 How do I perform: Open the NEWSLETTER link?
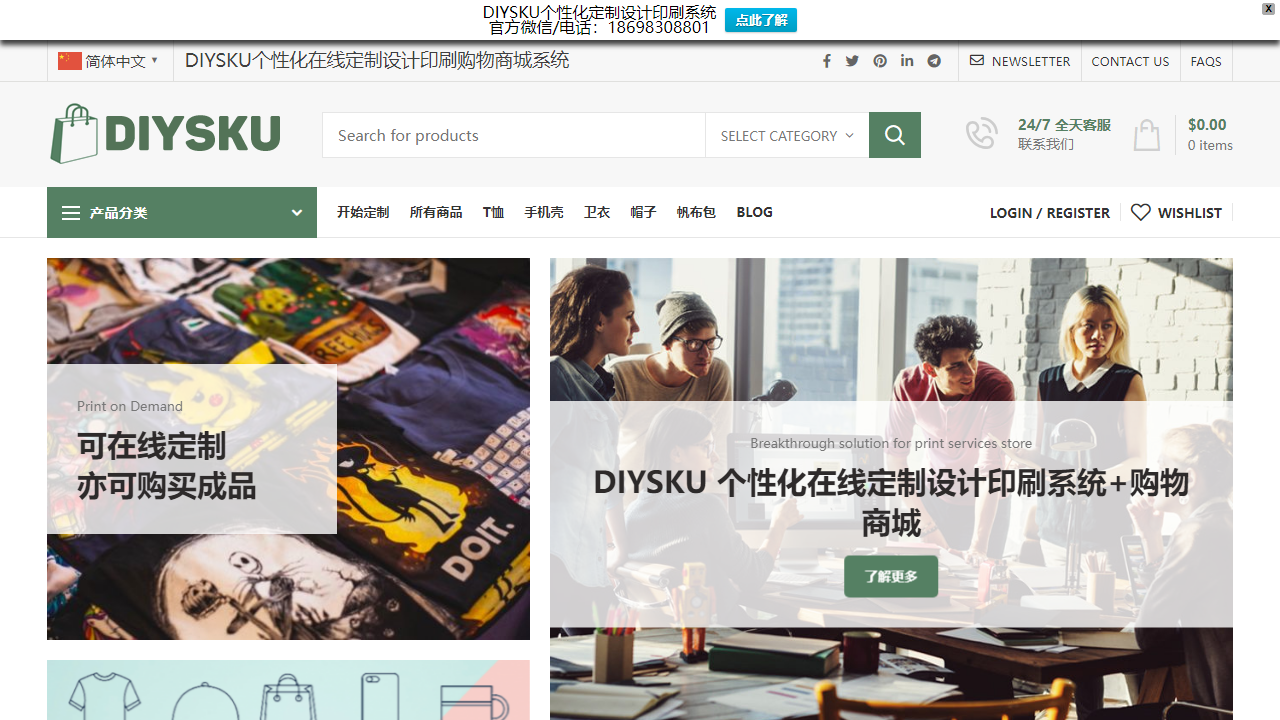point(1020,61)
